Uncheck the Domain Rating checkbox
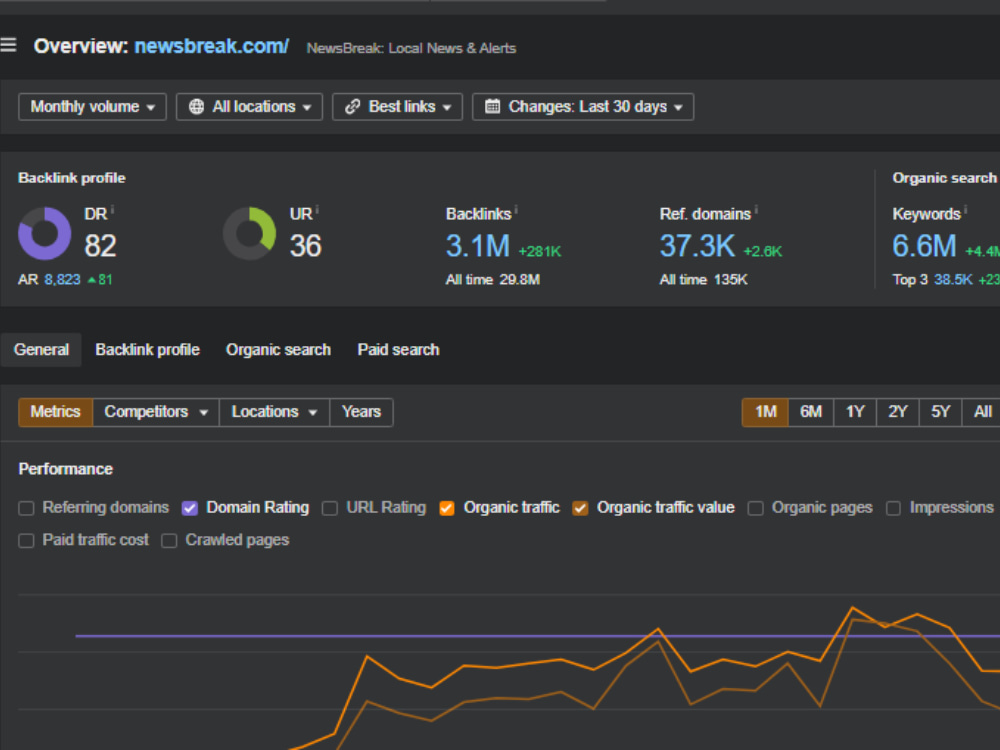Screen dimensions: 1000x750 189,508
